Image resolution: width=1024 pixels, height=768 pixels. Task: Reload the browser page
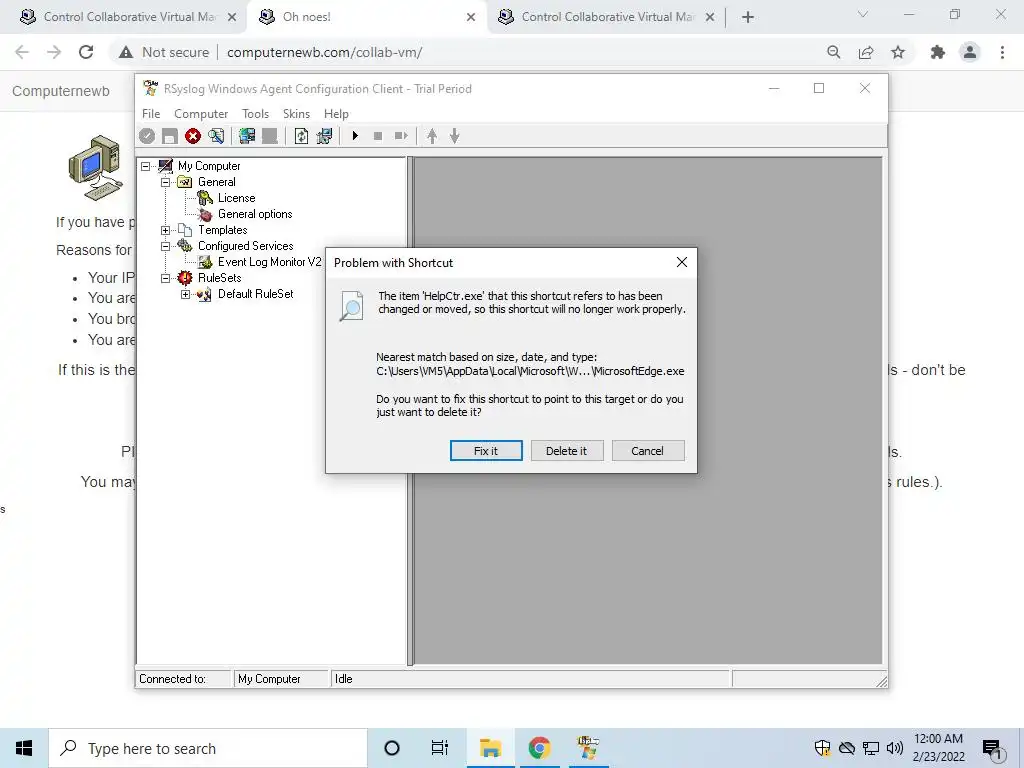[x=86, y=52]
